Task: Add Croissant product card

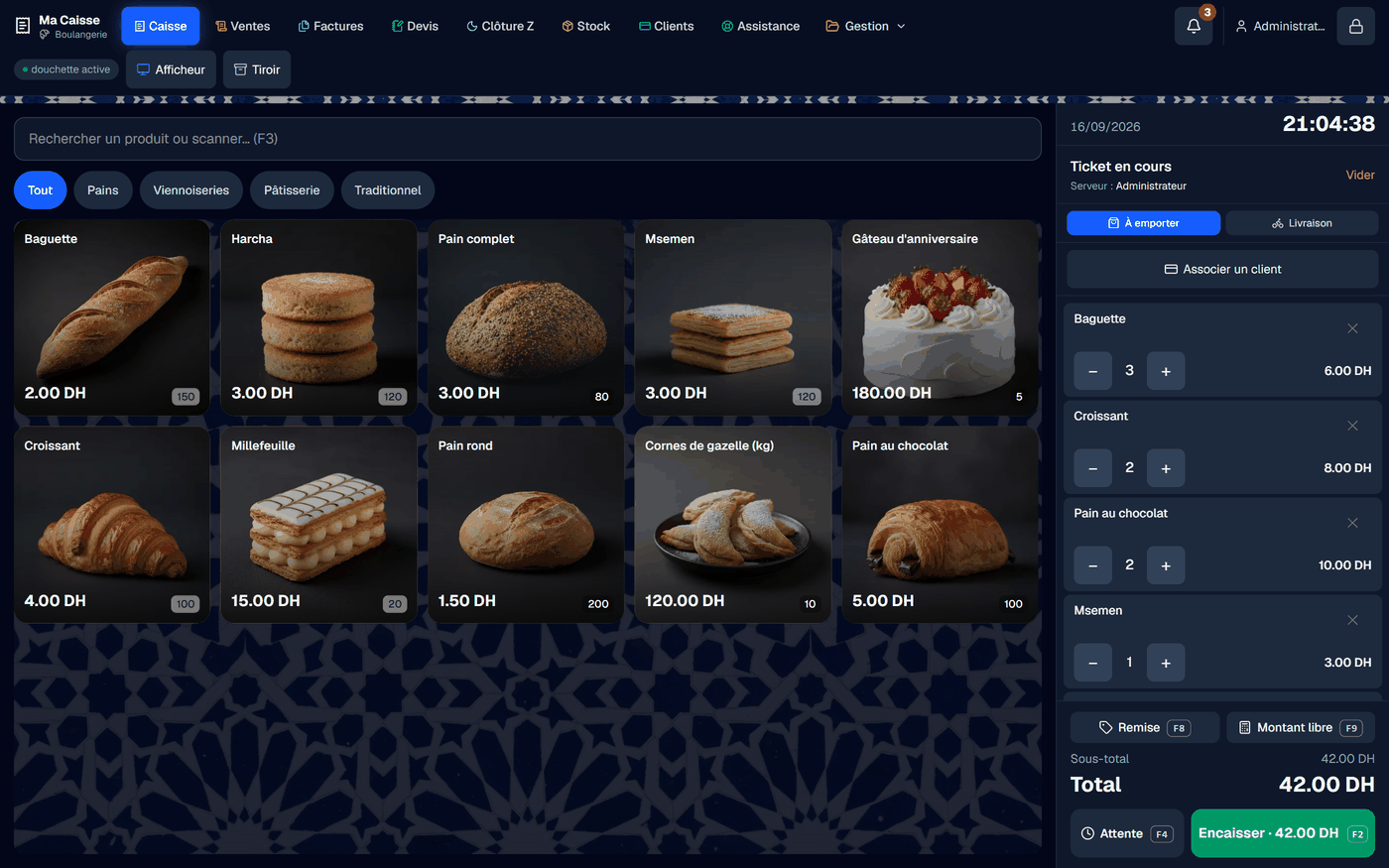Action: pos(112,525)
